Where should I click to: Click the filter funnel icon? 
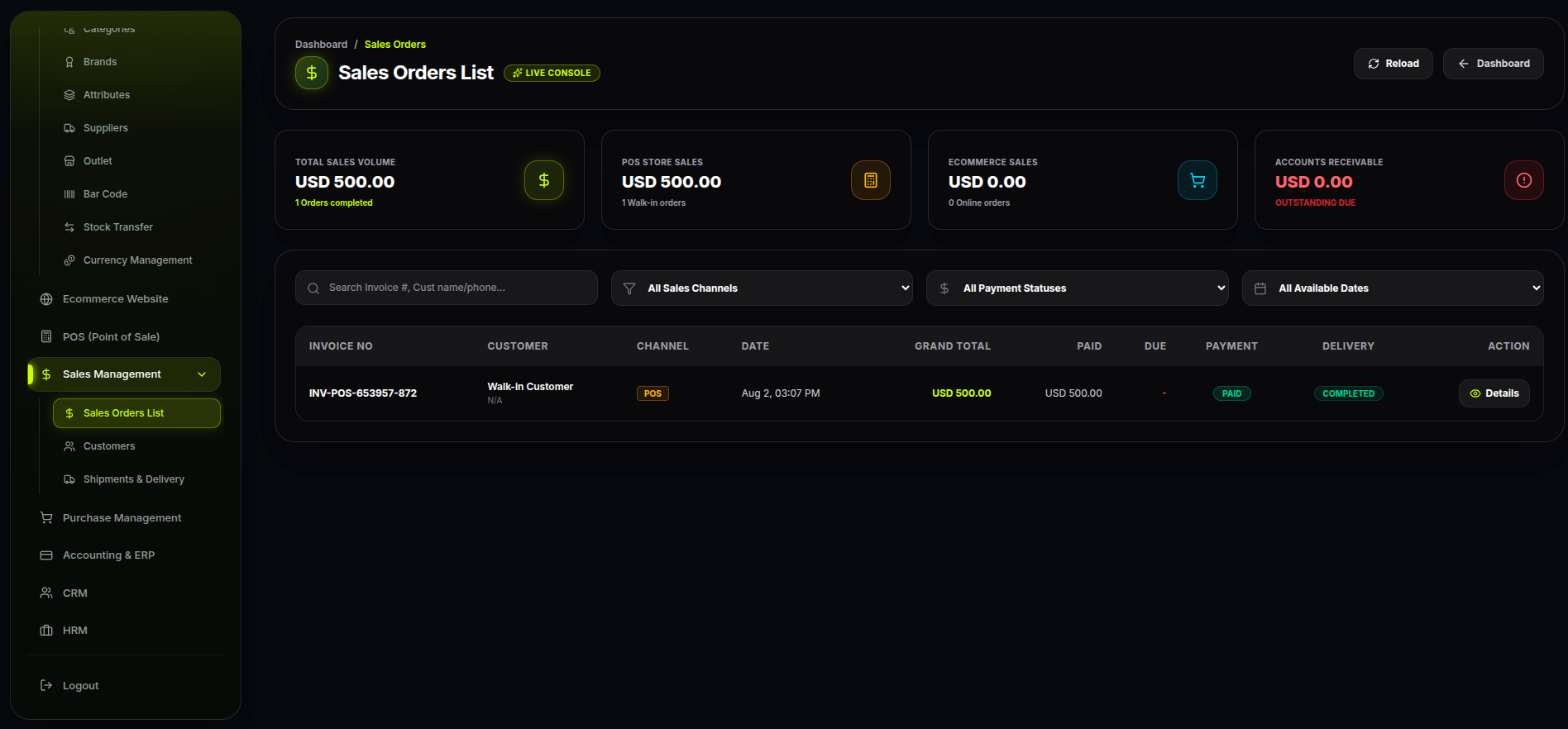[629, 288]
